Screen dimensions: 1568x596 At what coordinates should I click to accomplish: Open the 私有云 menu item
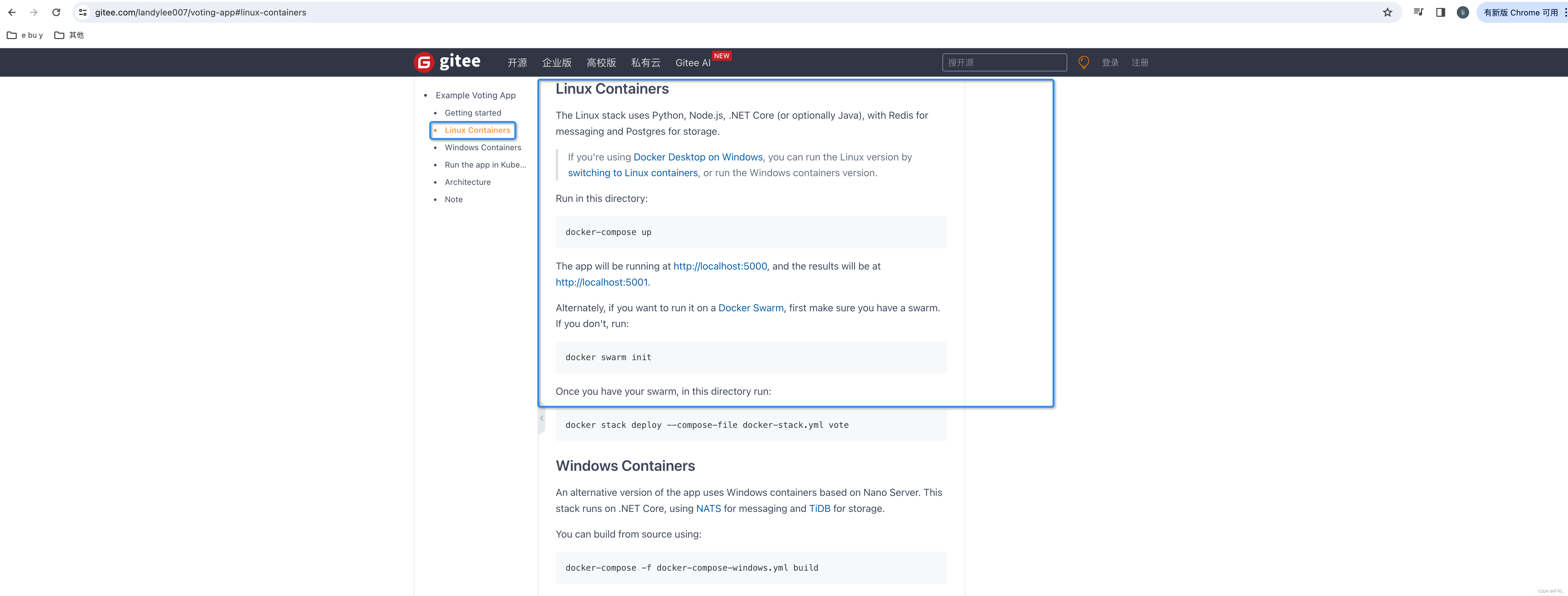point(645,63)
